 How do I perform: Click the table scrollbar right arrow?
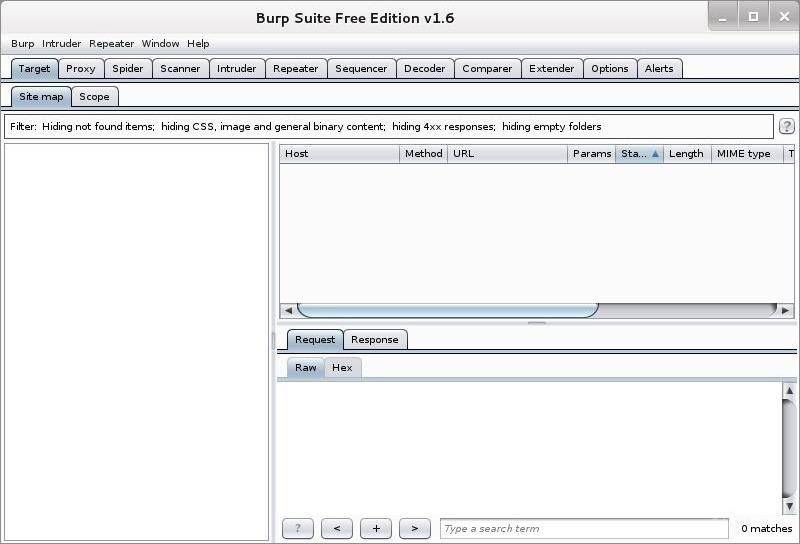(785, 310)
